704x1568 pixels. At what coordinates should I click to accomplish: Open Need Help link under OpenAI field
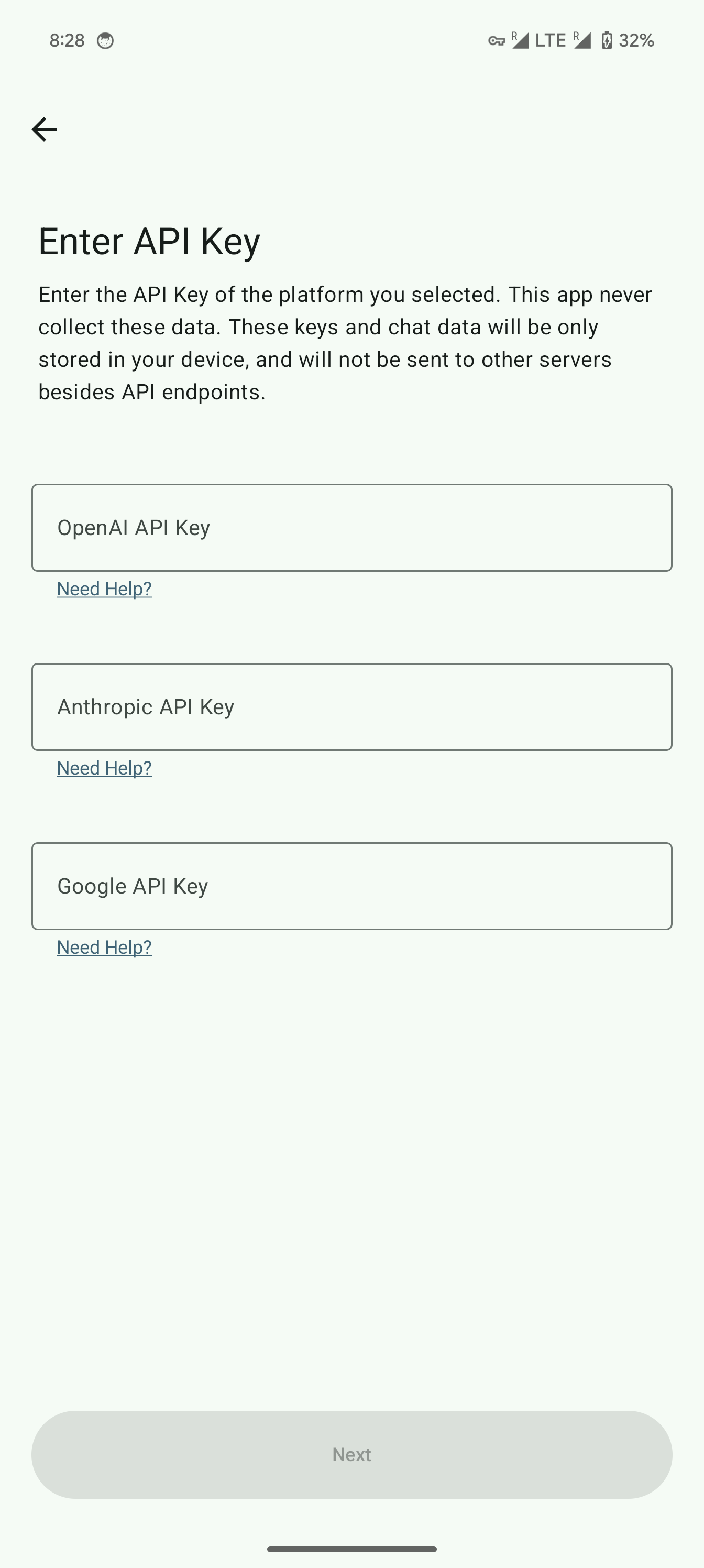[x=104, y=589]
